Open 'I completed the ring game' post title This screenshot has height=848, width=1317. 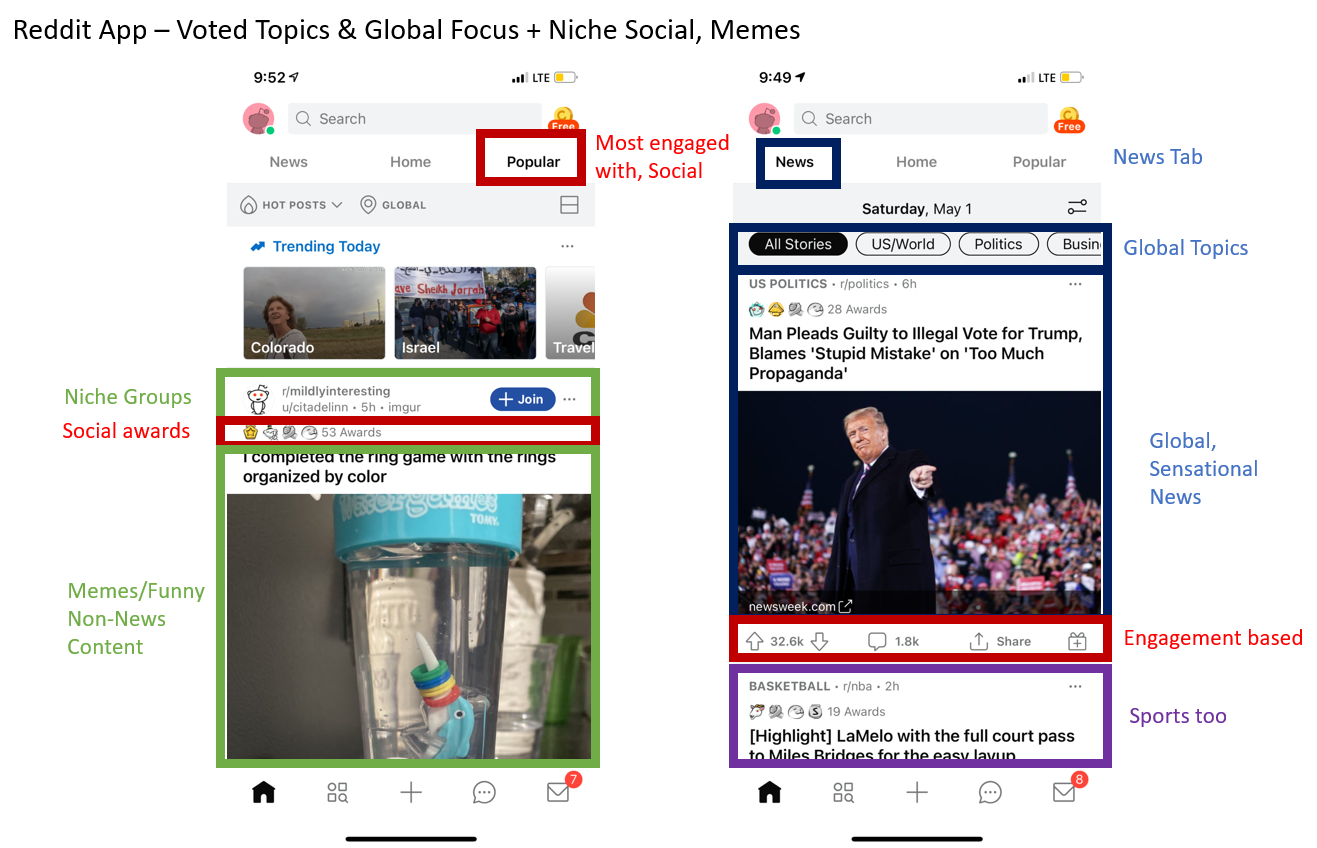(399, 467)
